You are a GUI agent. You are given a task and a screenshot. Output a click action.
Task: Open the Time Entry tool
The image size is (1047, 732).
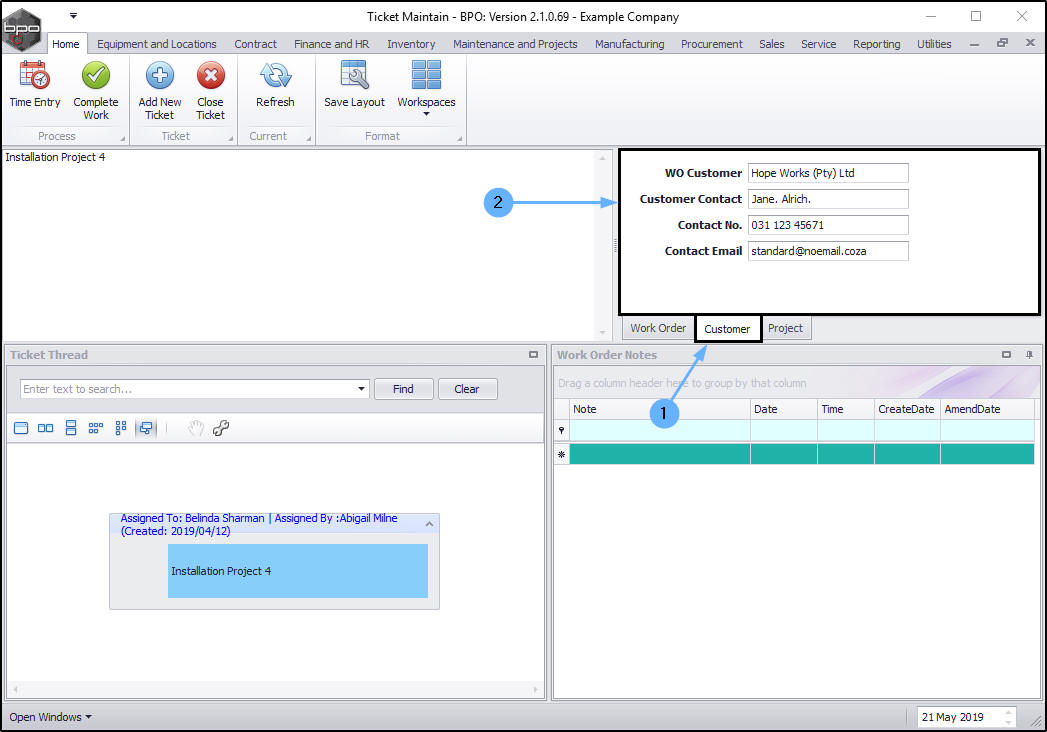(35, 84)
